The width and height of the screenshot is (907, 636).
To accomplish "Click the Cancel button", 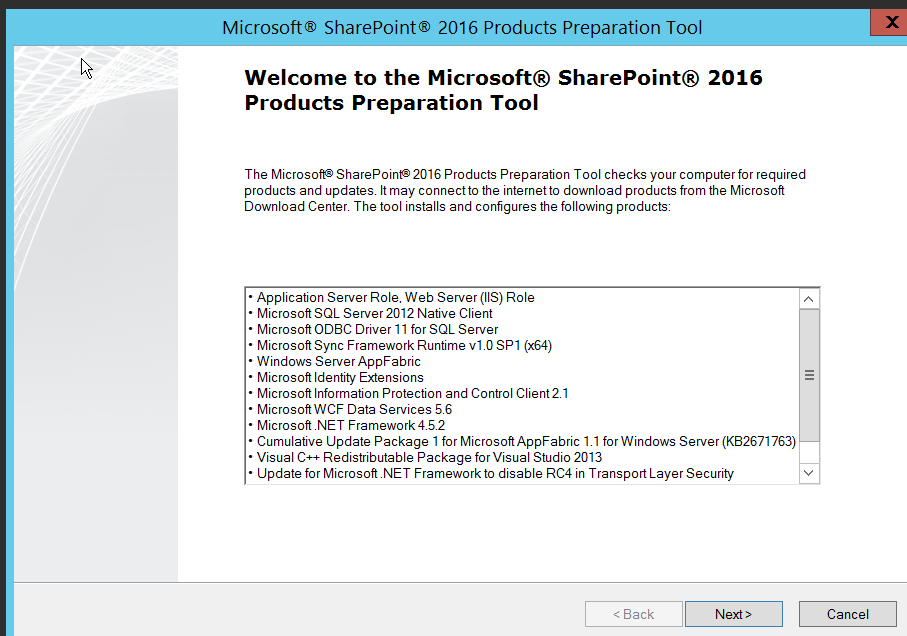I will [x=847, y=614].
